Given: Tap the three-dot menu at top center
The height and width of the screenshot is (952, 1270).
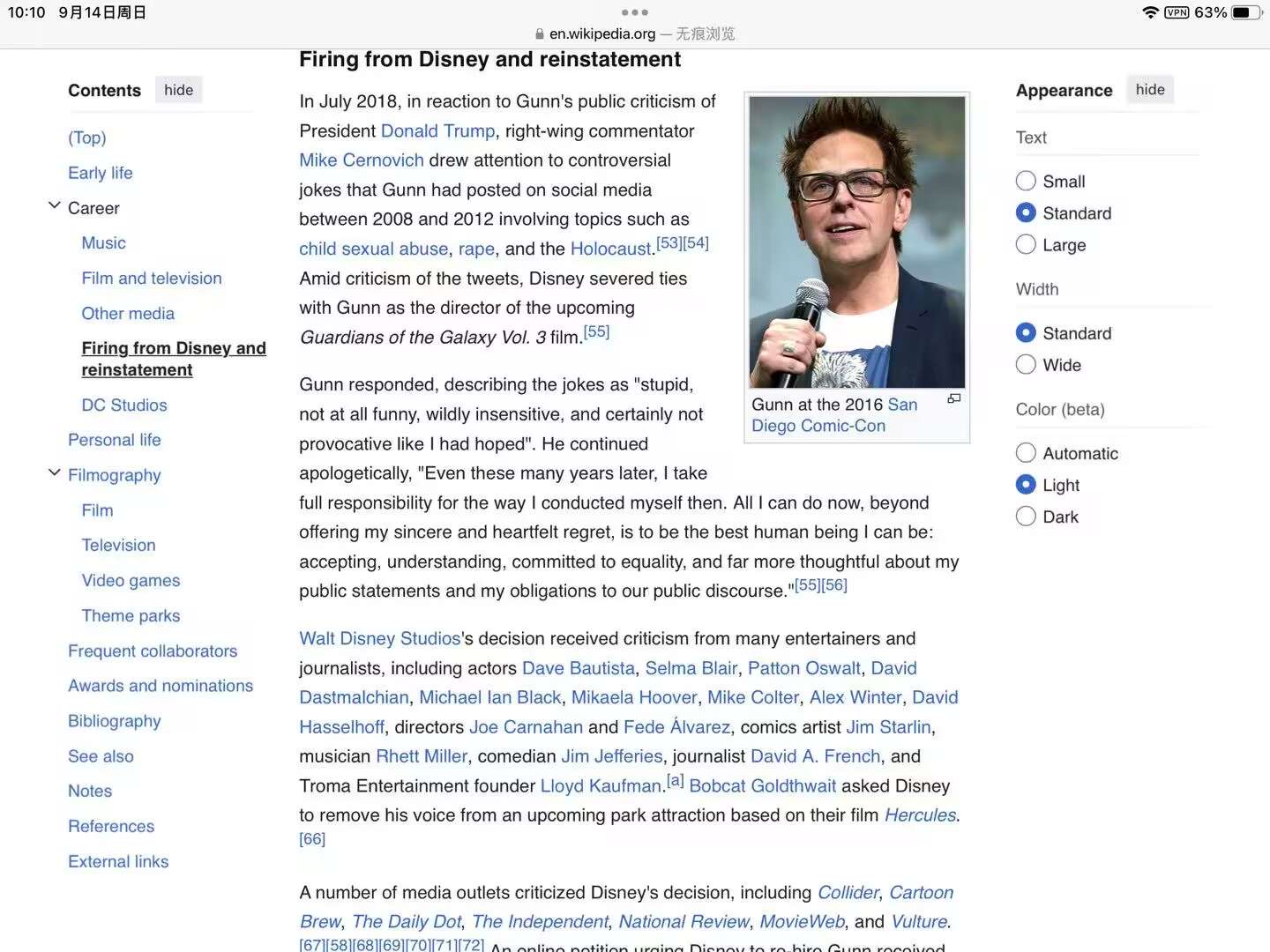Looking at the screenshot, I should (x=634, y=12).
